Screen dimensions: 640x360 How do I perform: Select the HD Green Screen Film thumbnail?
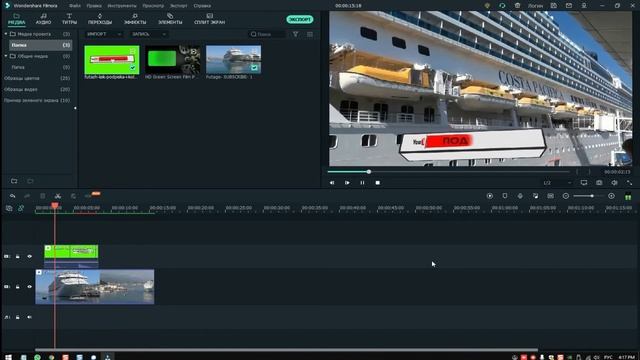click(173, 60)
